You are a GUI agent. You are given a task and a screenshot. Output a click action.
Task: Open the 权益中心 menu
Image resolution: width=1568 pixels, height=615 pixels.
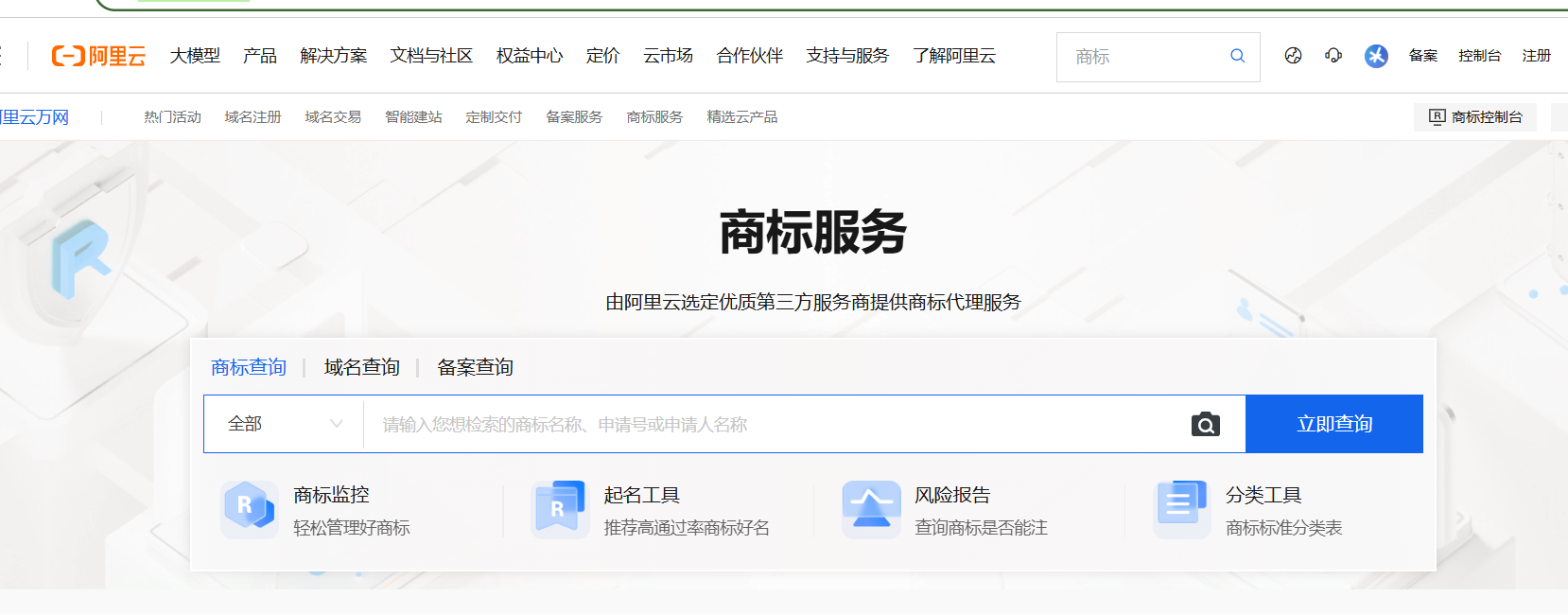pyautogui.click(x=530, y=56)
